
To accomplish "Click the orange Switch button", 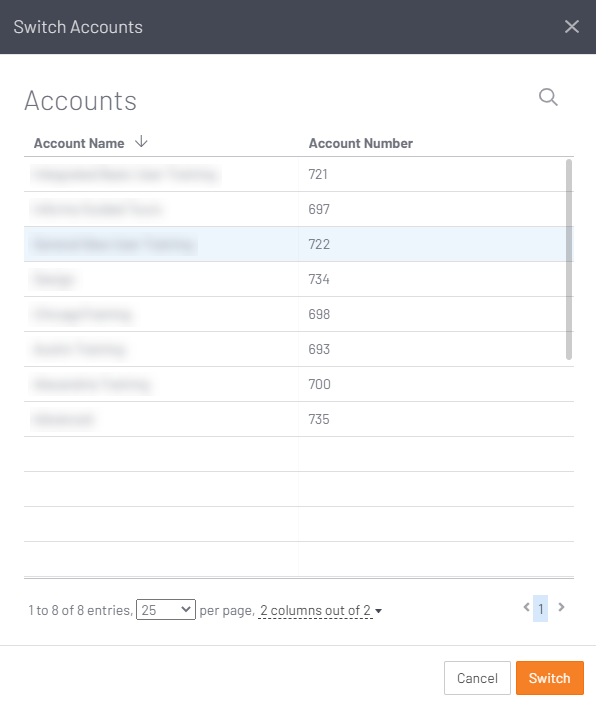I will [x=549, y=678].
